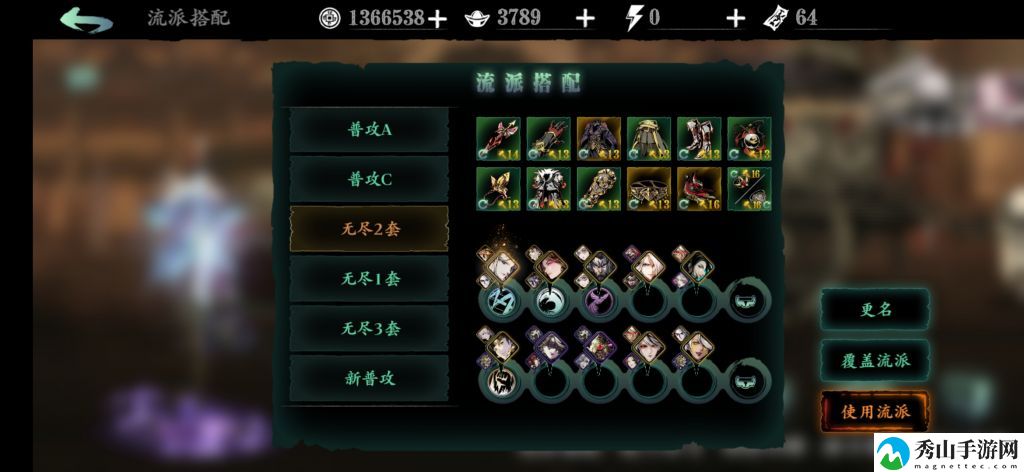Tap the purple swirl skill rune slot
The width and height of the screenshot is (1024, 472).
tap(600, 301)
